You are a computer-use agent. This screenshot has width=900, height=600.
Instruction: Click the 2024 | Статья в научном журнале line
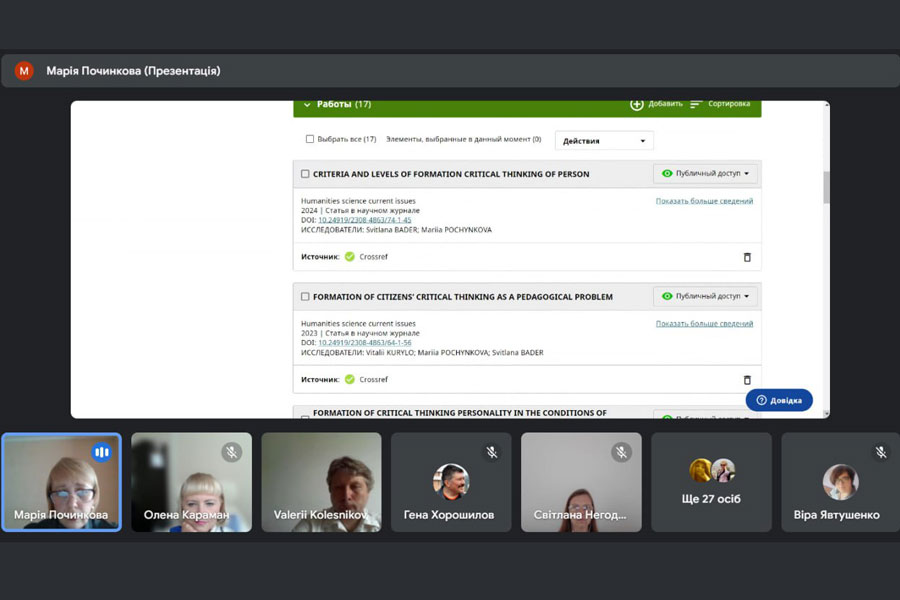click(x=360, y=211)
